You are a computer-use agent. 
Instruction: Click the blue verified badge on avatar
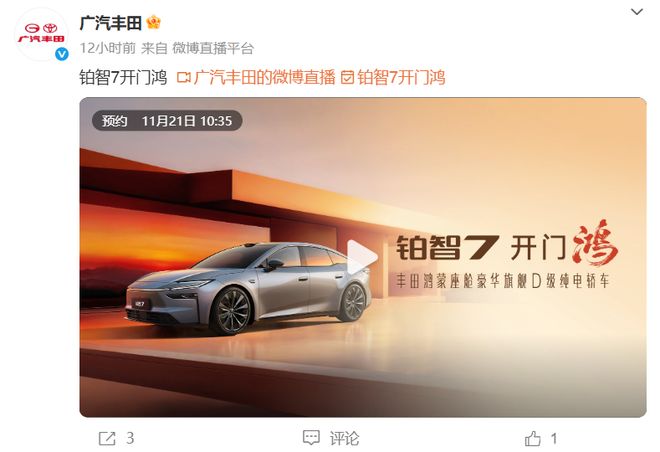pos(62,54)
